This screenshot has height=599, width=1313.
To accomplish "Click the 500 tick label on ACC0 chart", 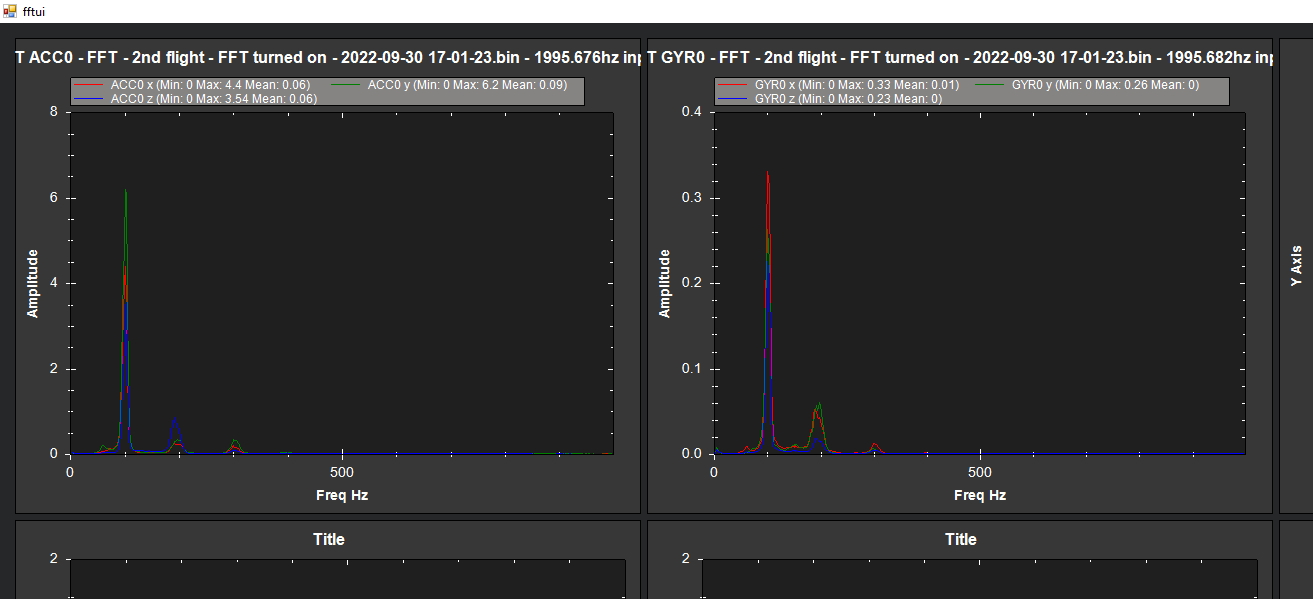I will coord(342,472).
